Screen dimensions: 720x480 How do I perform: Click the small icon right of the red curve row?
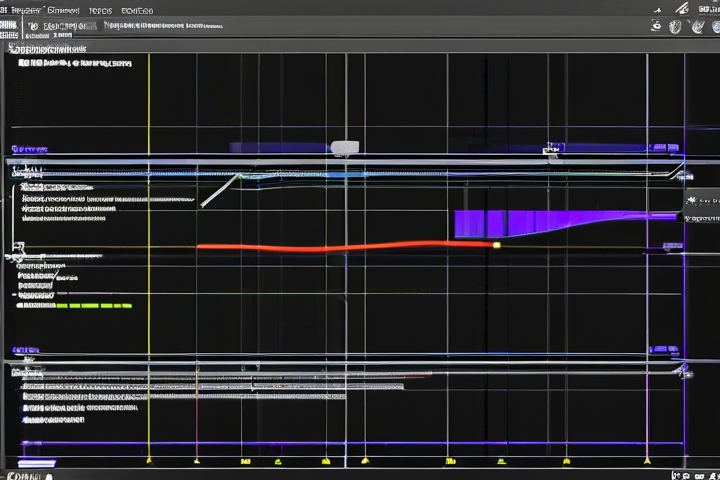(x=672, y=246)
